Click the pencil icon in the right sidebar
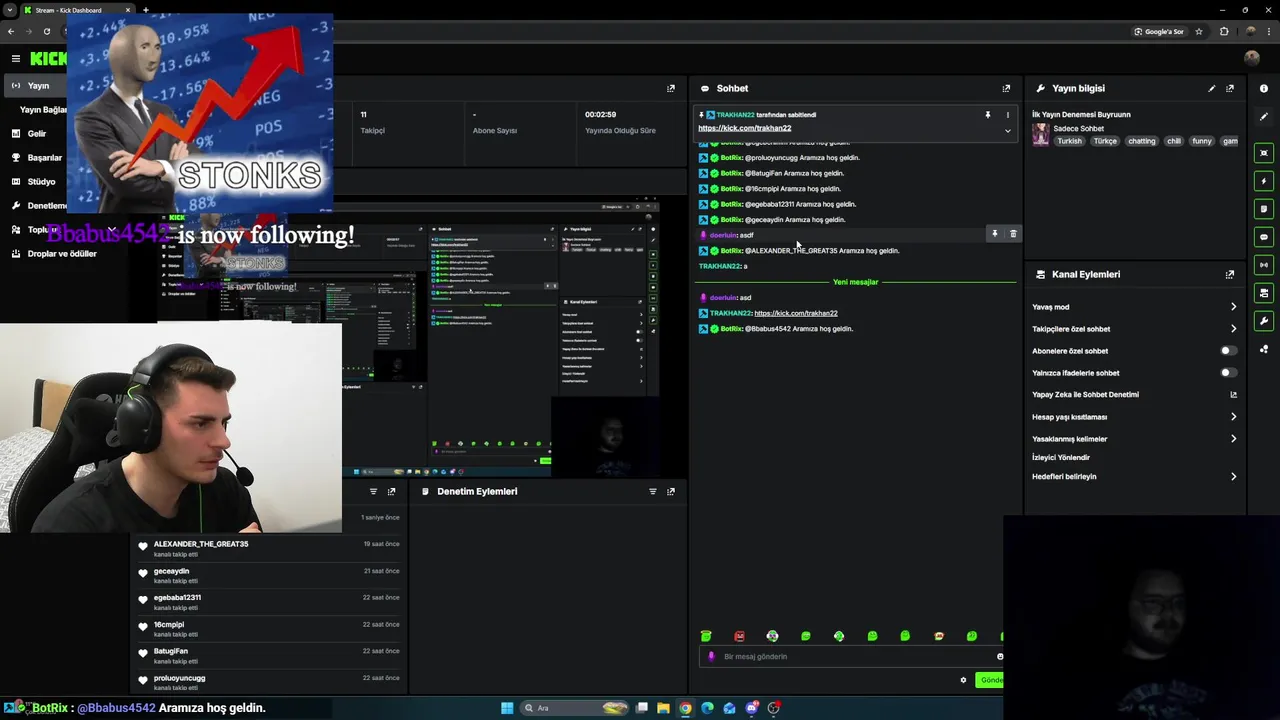The width and height of the screenshot is (1280, 720). click(1264, 117)
